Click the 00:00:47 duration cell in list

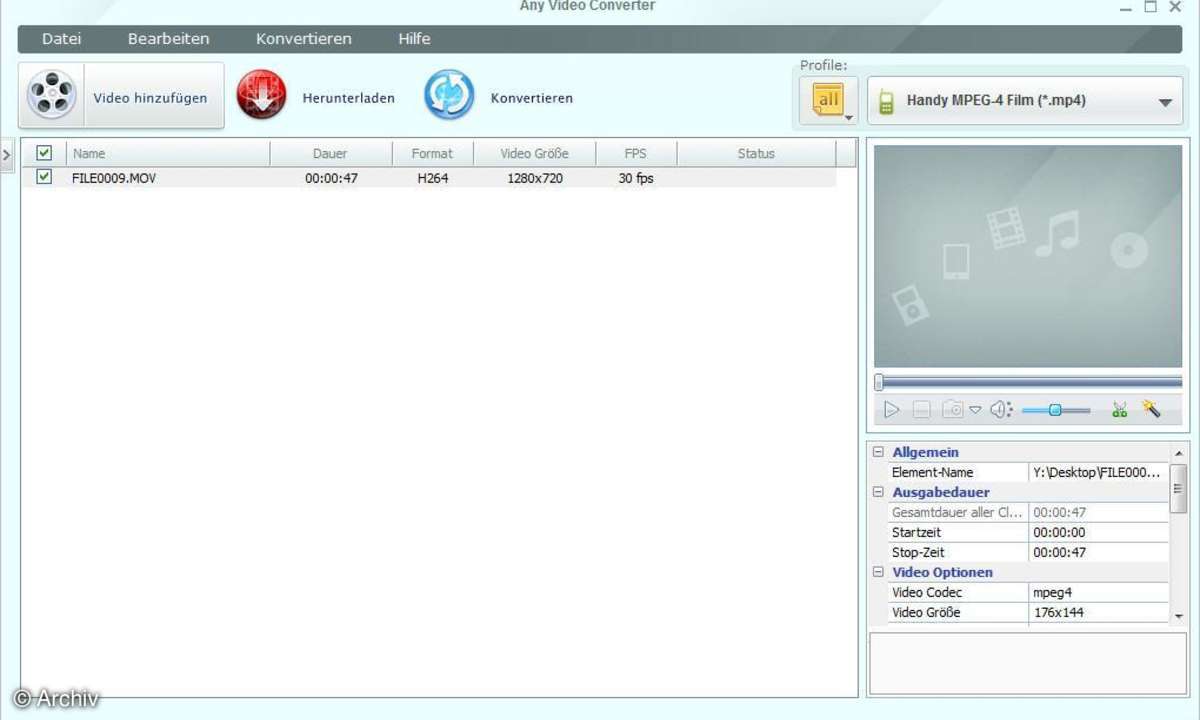point(331,178)
